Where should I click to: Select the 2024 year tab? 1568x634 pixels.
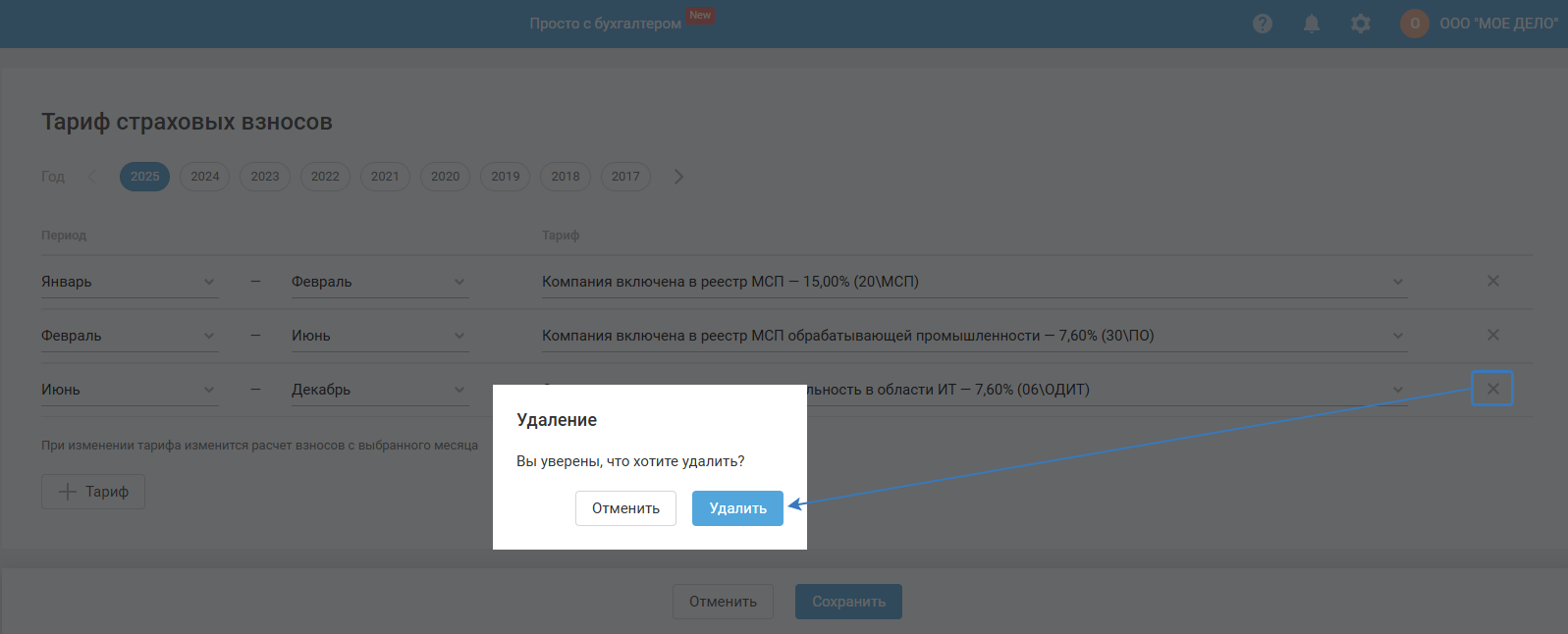click(205, 177)
